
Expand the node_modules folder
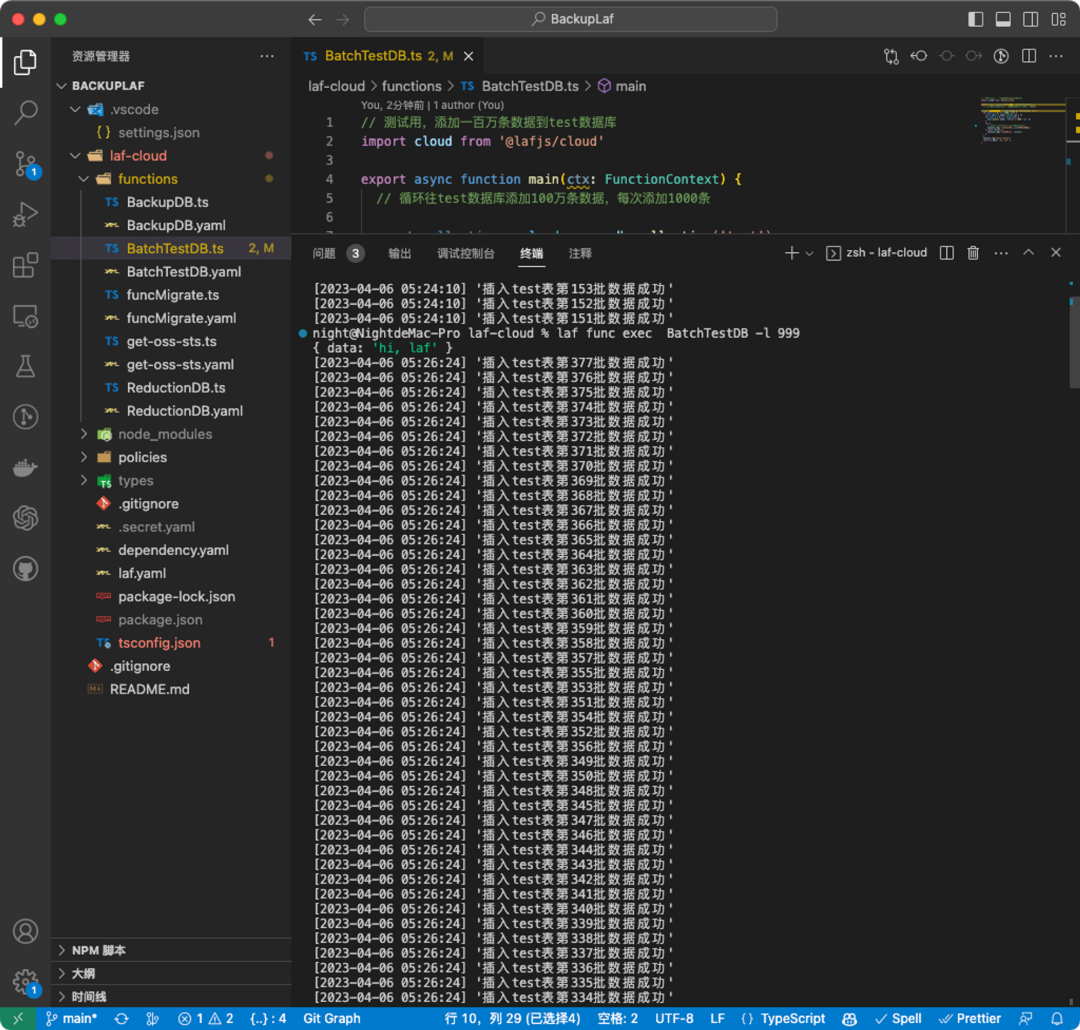point(84,434)
